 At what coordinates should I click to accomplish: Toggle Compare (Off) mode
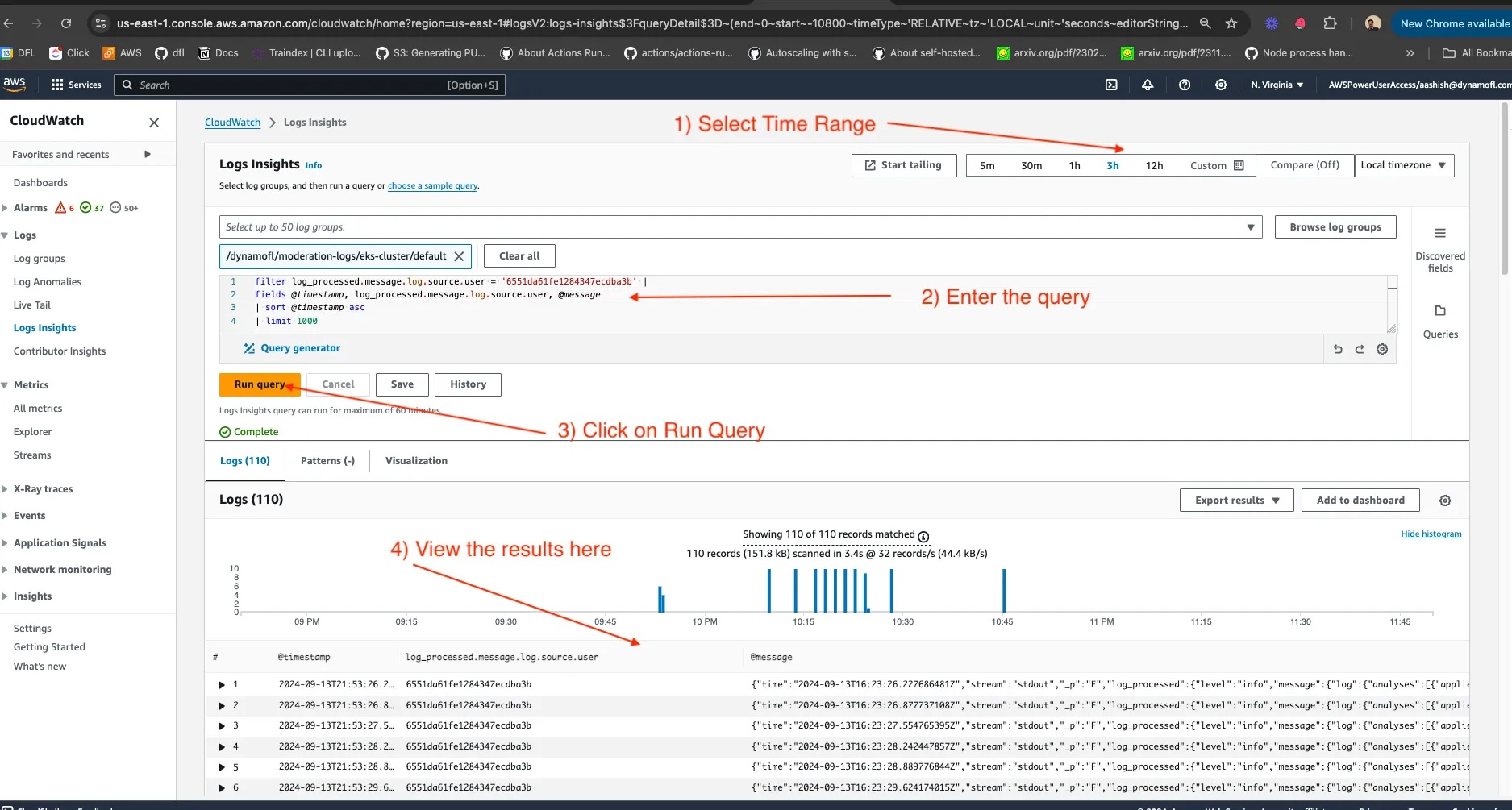1305,165
